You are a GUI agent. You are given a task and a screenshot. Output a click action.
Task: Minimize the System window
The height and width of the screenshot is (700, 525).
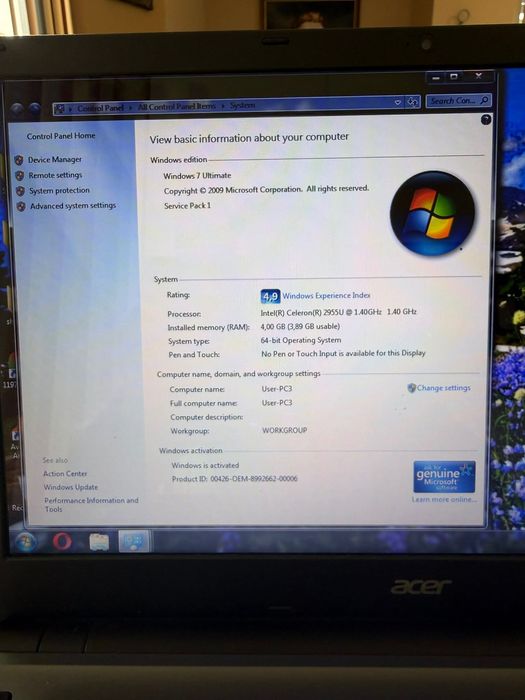point(436,78)
